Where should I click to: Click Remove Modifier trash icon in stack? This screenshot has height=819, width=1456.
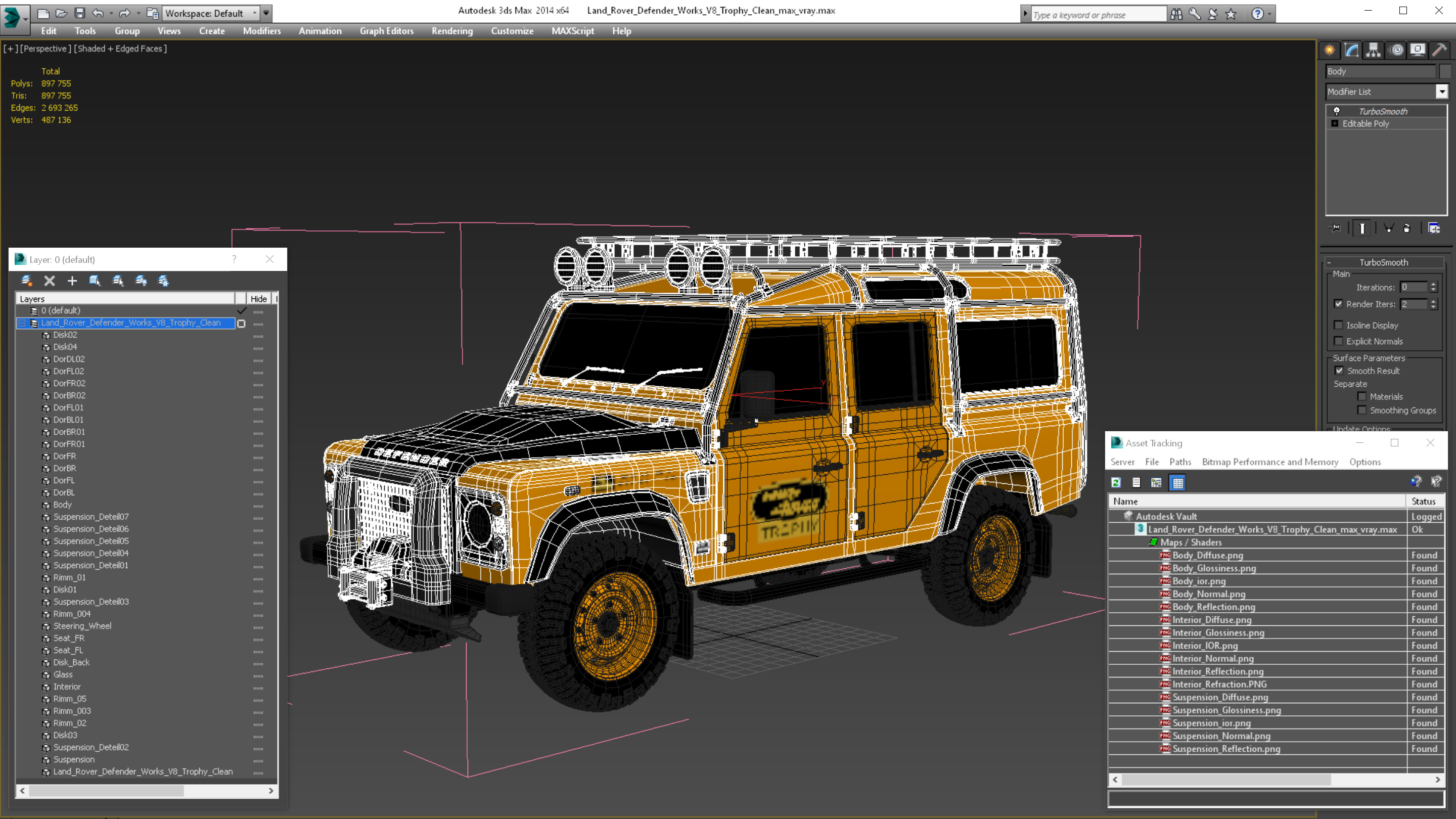(x=1407, y=228)
